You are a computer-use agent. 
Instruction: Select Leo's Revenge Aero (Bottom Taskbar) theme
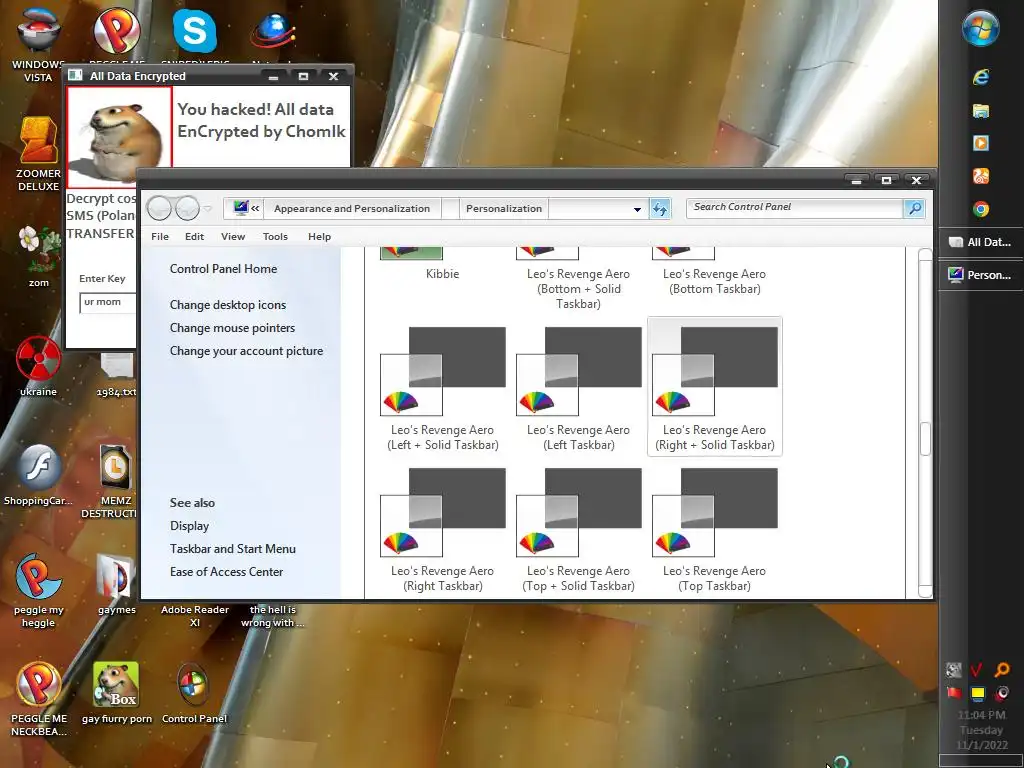click(x=714, y=272)
